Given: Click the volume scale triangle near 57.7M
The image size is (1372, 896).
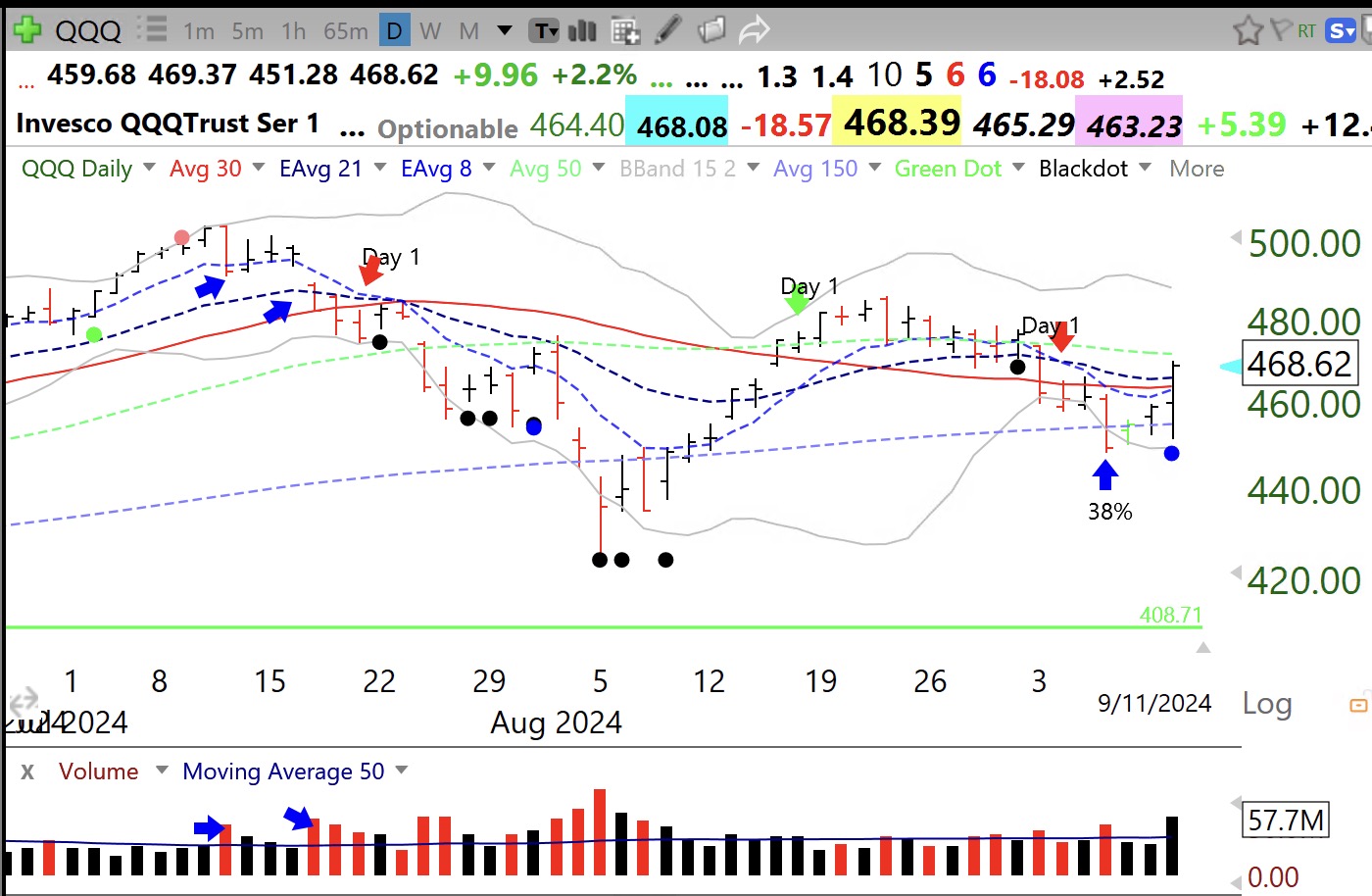Looking at the screenshot, I should 1236,804.
